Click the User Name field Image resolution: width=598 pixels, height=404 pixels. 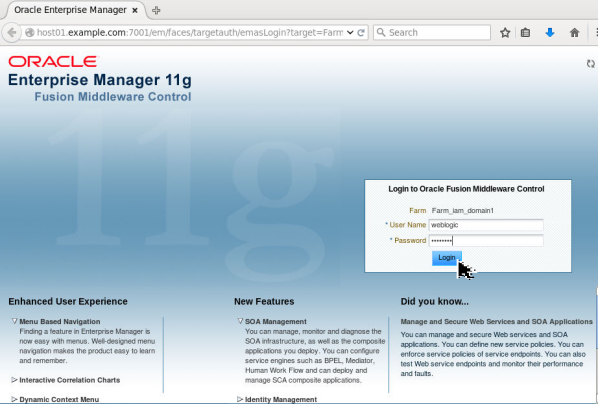pos(486,225)
